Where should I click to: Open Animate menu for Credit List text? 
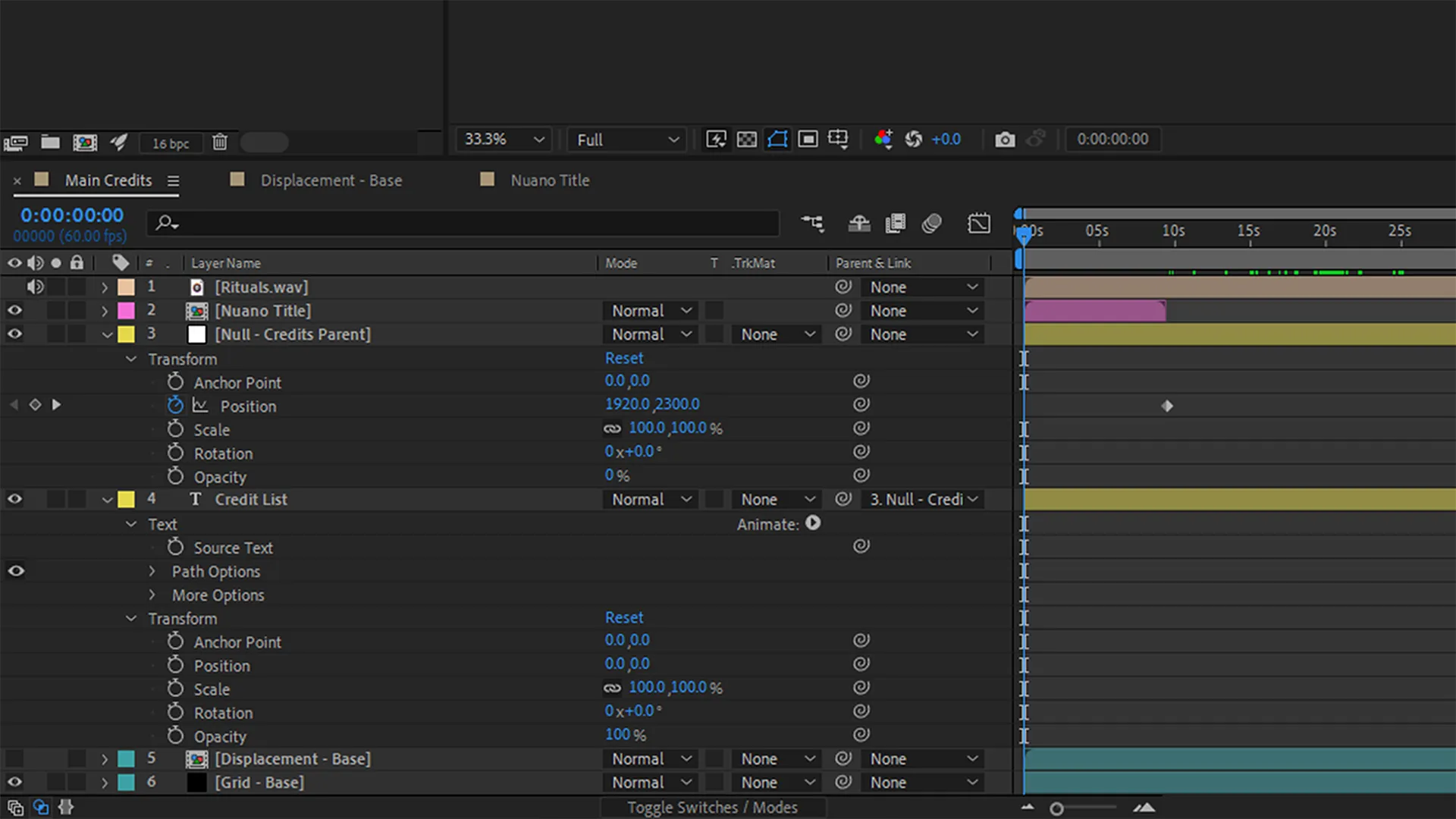813,523
